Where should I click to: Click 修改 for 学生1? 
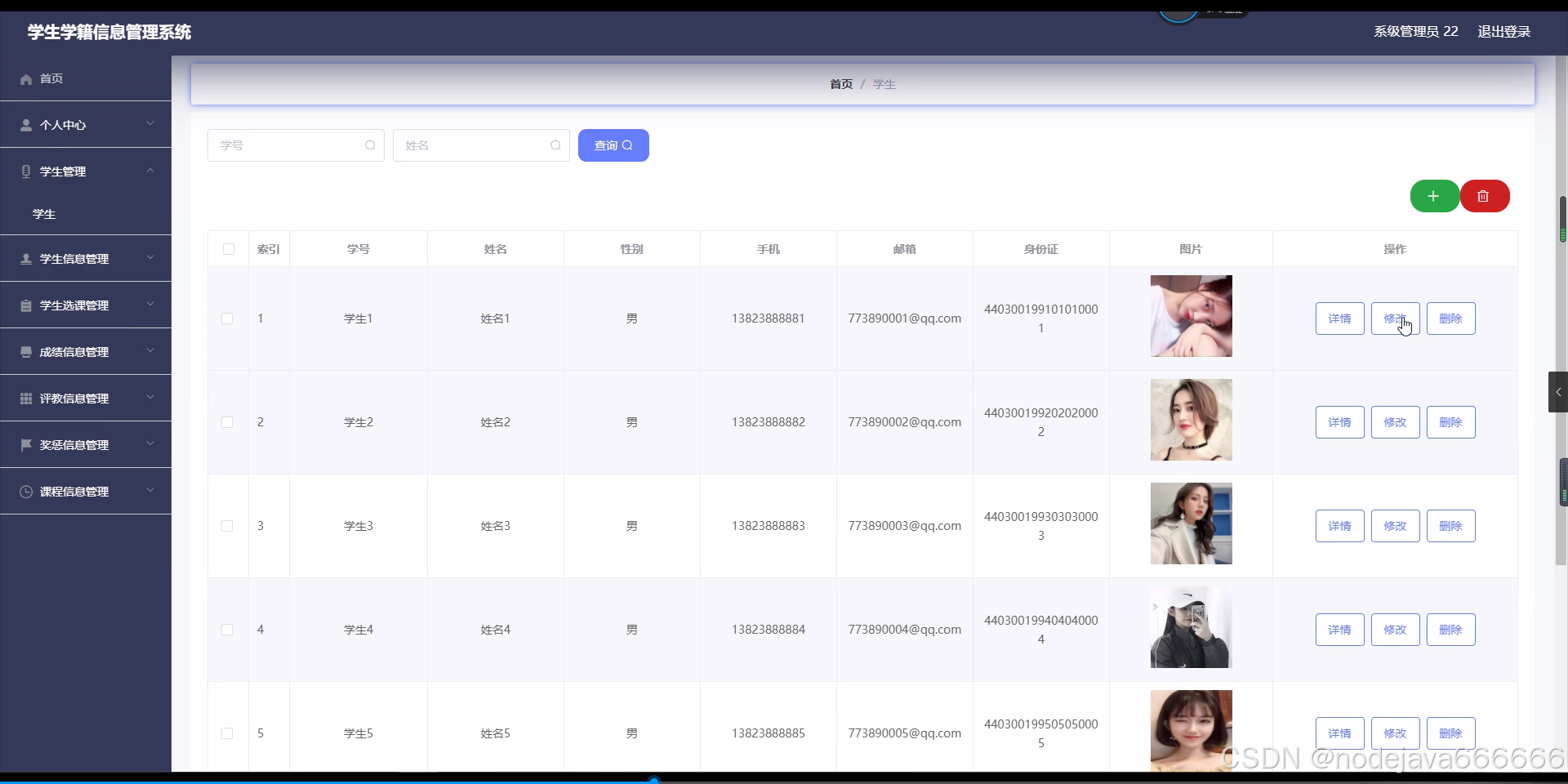point(1395,318)
